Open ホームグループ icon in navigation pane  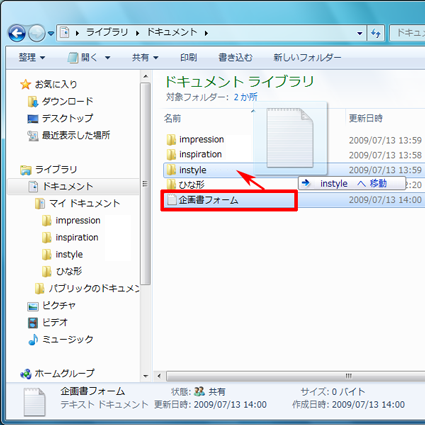coord(26,374)
